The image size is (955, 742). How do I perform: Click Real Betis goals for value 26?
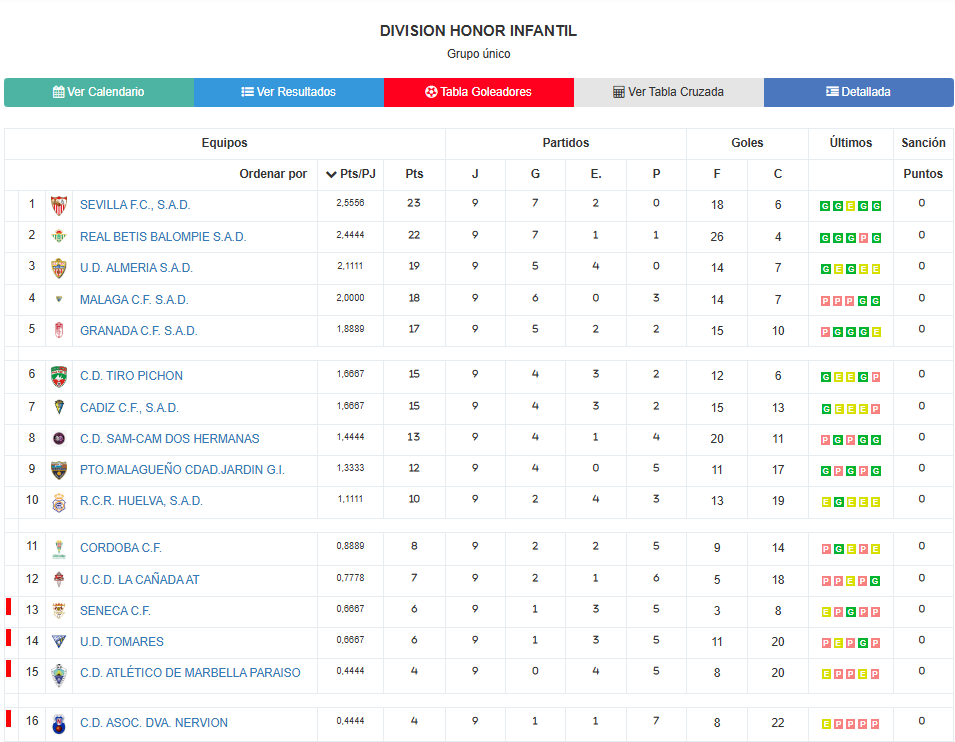(x=717, y=236)
